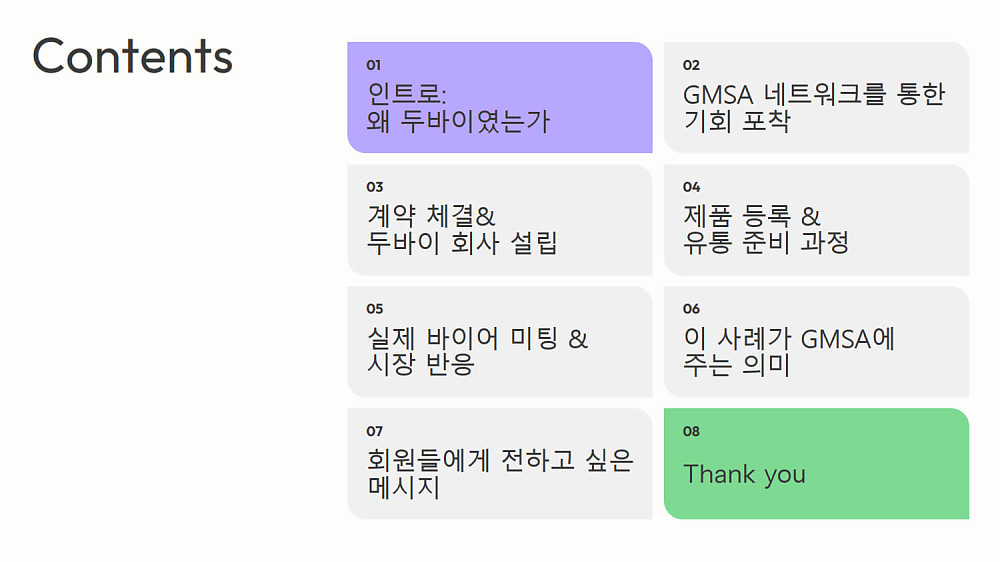Select the 01 number label on the purple card
Viewport: 1000px width, 562px height.
(374, 65)
